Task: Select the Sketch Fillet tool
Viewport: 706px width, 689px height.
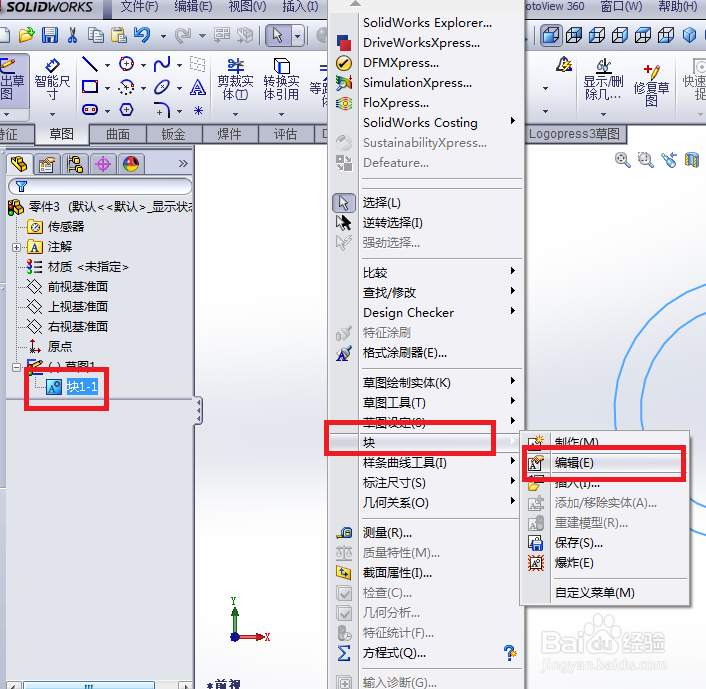Action: [x=162, y=109]
